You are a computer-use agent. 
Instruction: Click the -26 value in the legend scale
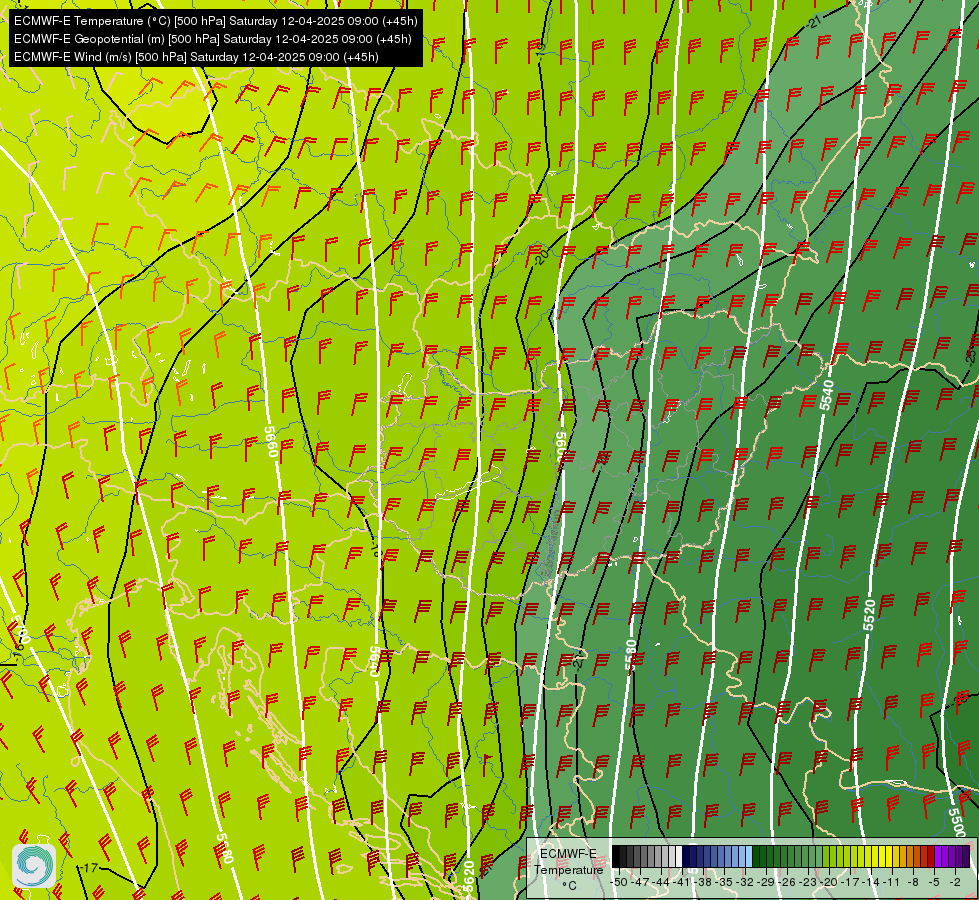pyautogui.click(x=788, y=882)
